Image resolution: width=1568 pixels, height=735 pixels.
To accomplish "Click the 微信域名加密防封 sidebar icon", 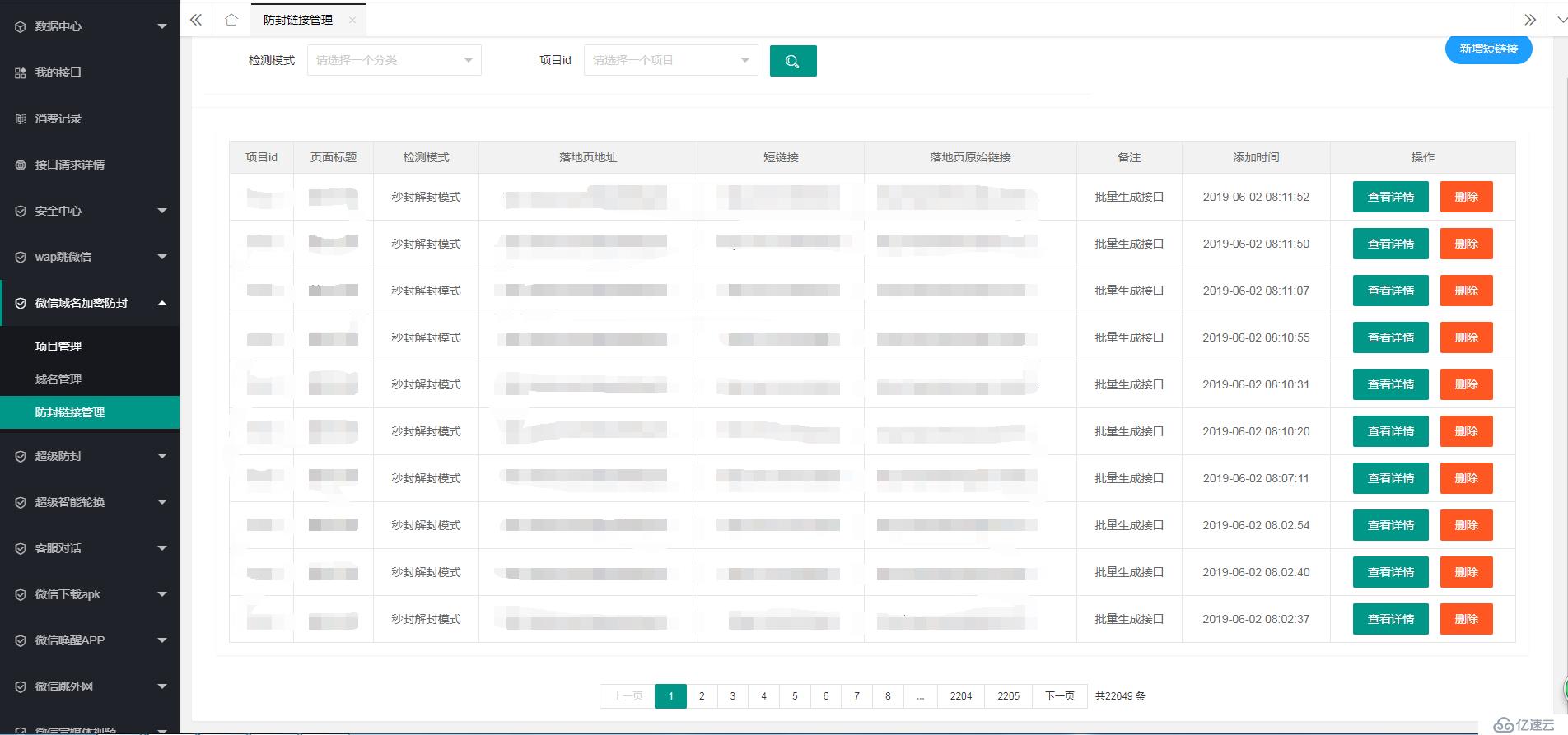I will pos(21,303).
